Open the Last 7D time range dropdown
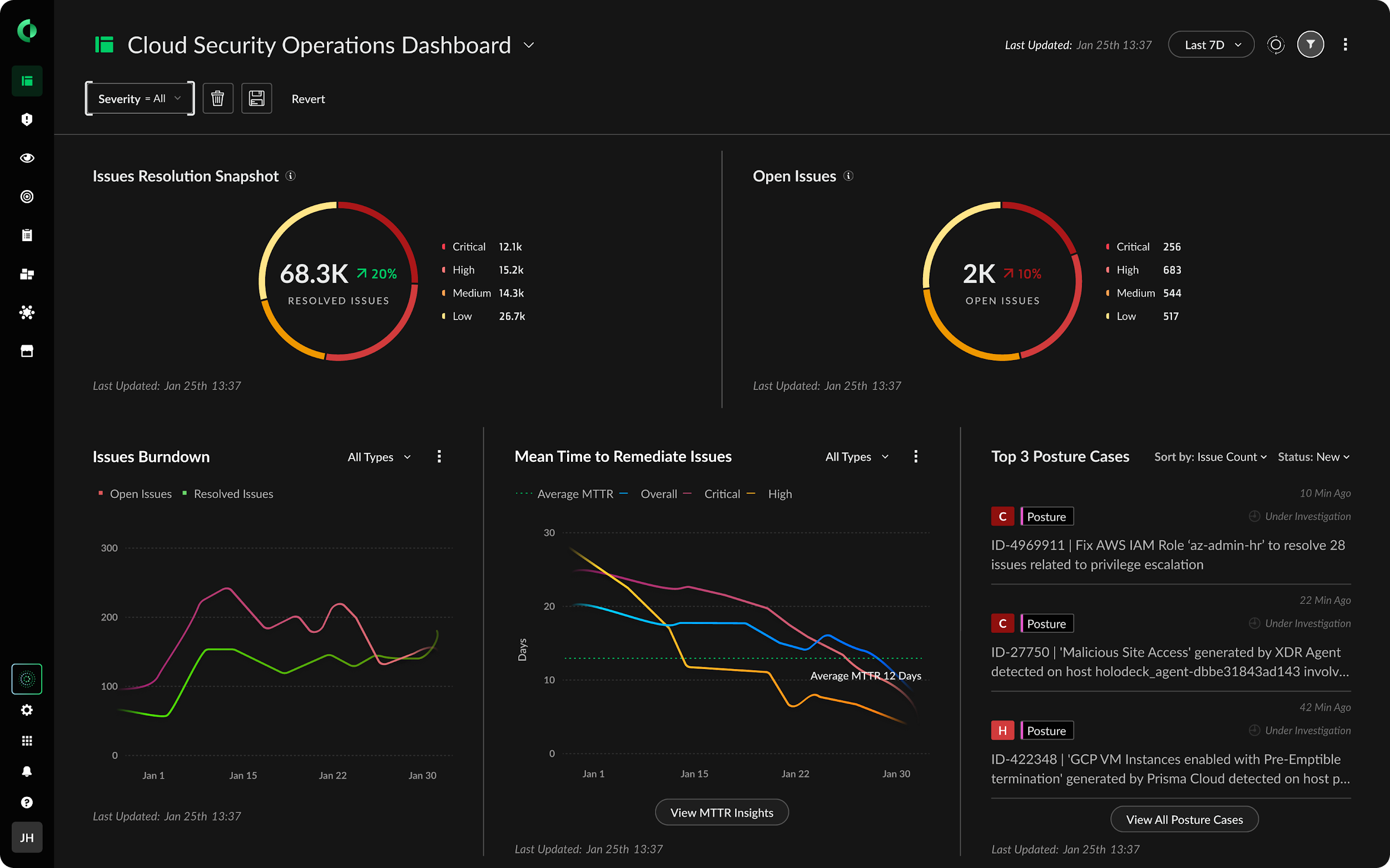This screenshot has width=1390, height=868. pos(1210,44)
